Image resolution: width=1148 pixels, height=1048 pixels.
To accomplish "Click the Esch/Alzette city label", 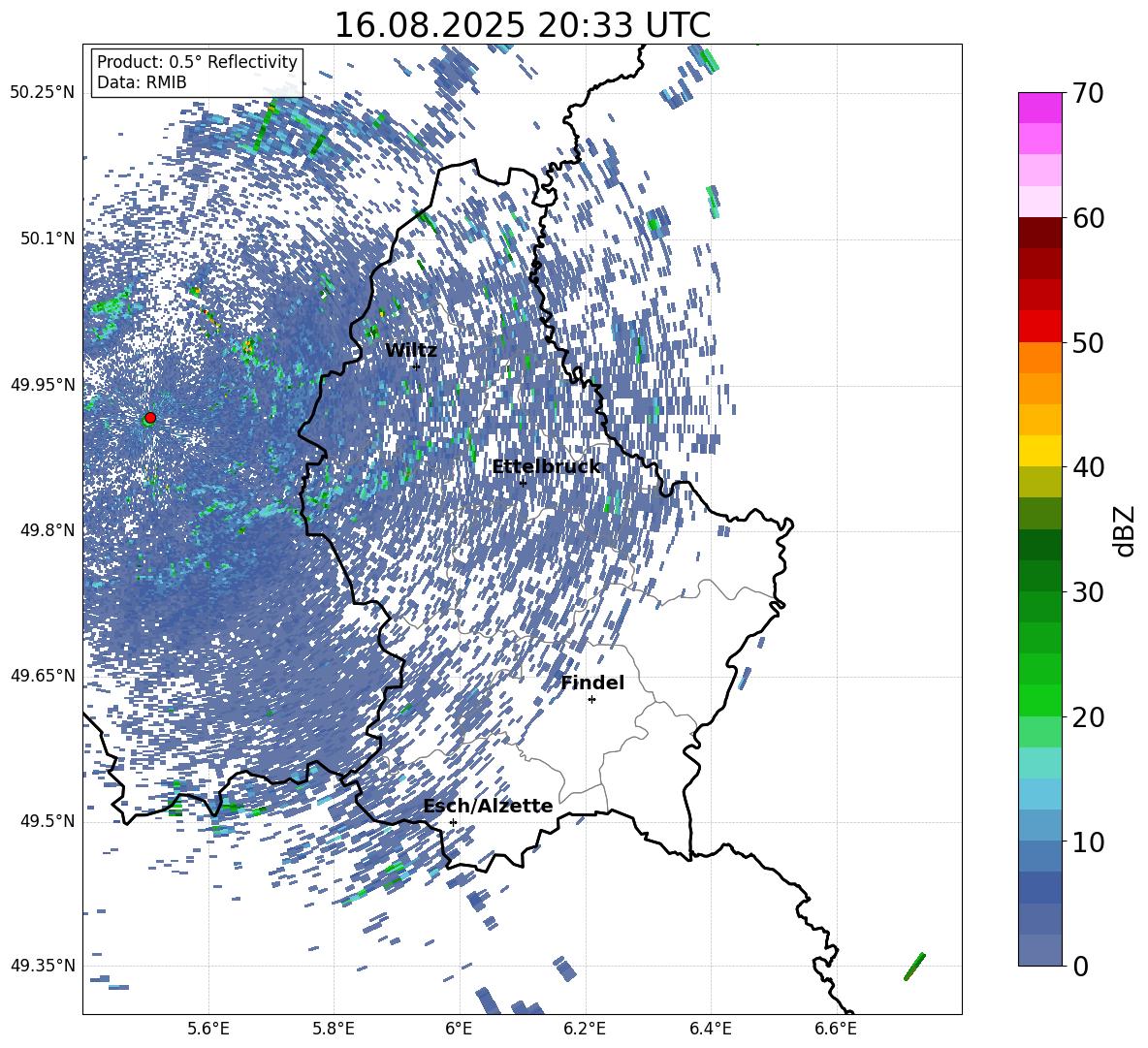I will tap(488, 807).
